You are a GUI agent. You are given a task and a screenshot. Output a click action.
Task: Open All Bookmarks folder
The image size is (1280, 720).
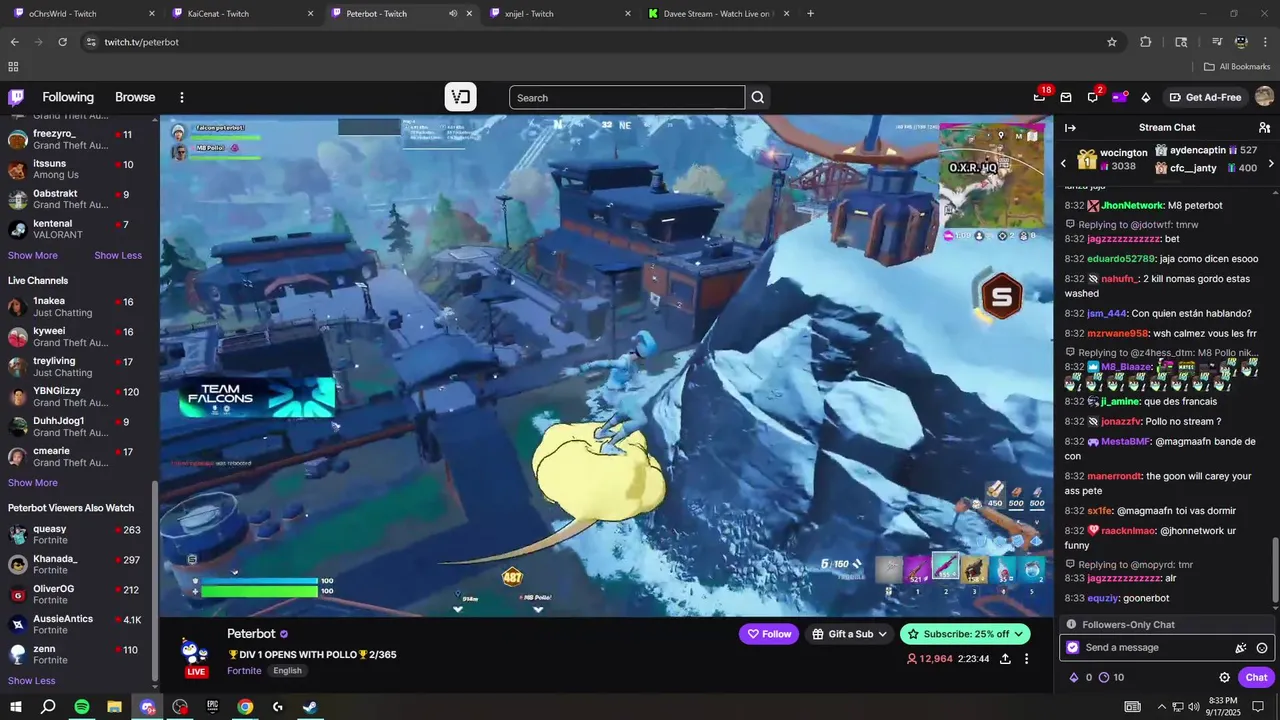[1237, 67]
